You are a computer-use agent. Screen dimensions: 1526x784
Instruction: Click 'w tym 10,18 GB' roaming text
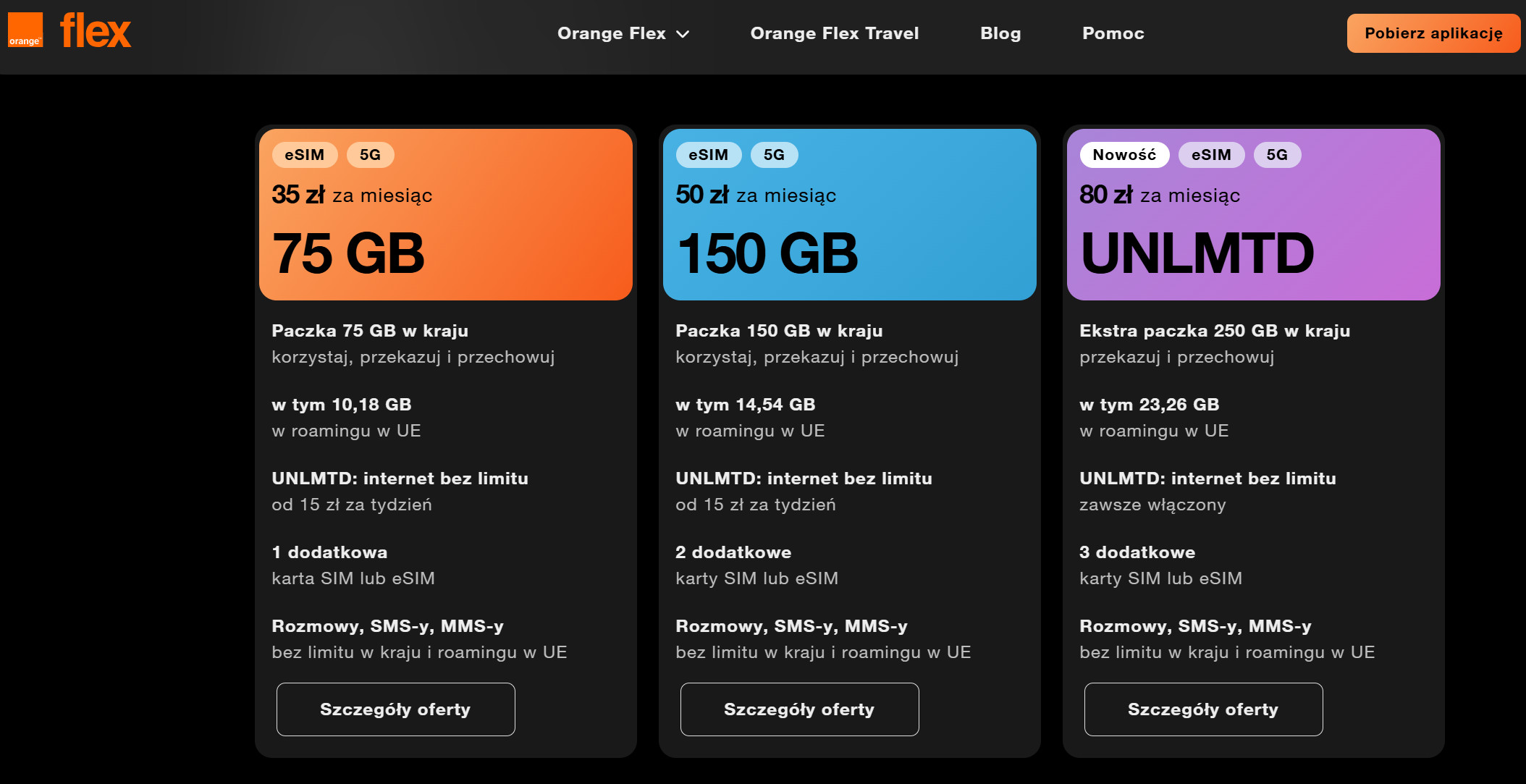click(x=342, y=405)
